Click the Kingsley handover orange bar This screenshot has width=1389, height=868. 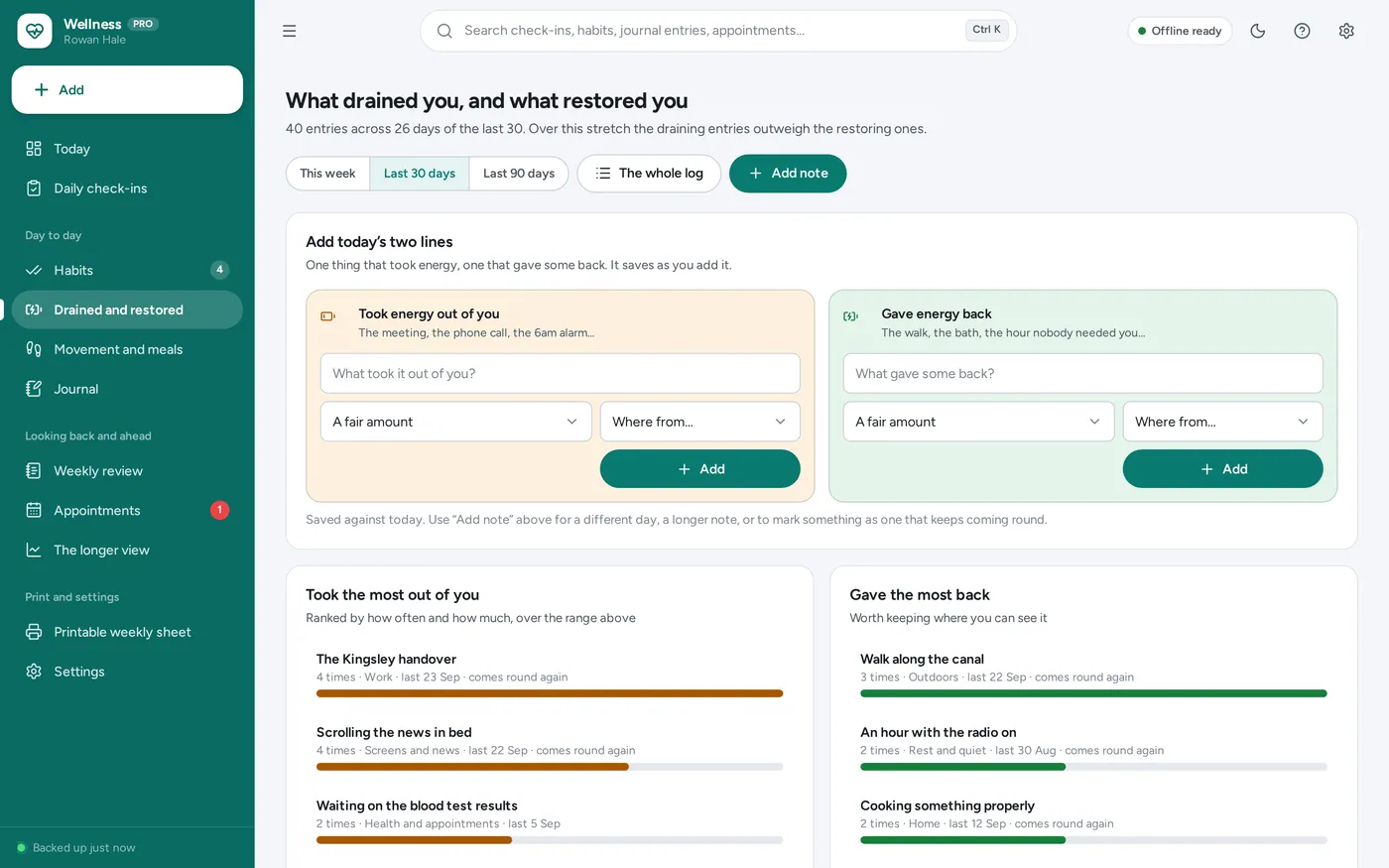tap(550, 693)
